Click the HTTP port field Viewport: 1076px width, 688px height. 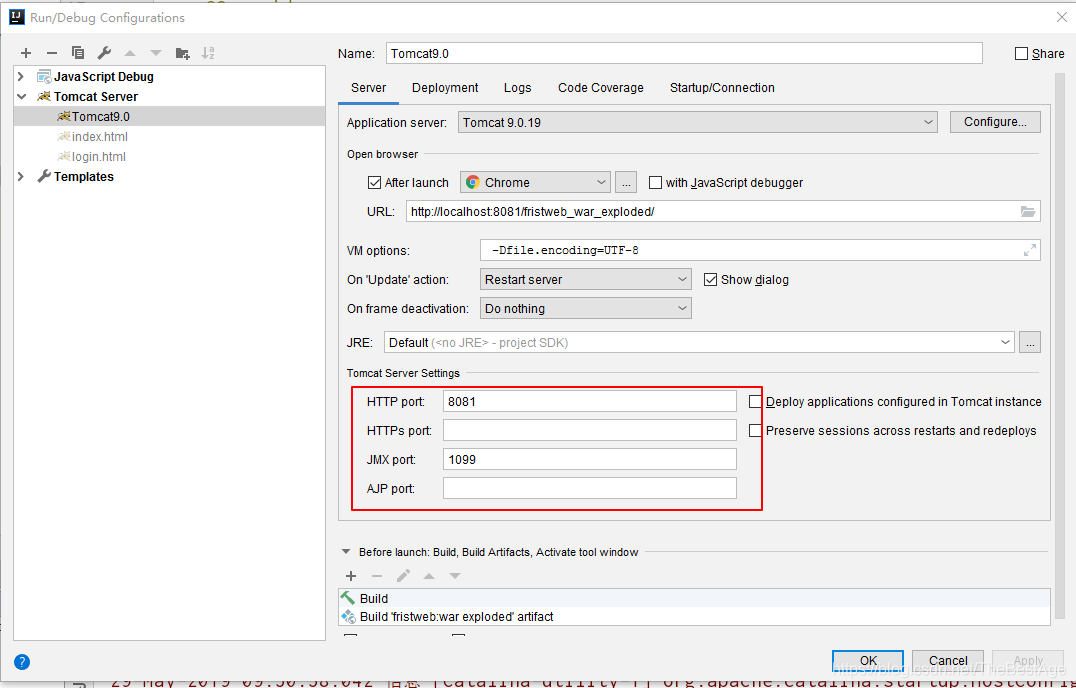click(589, 401)
